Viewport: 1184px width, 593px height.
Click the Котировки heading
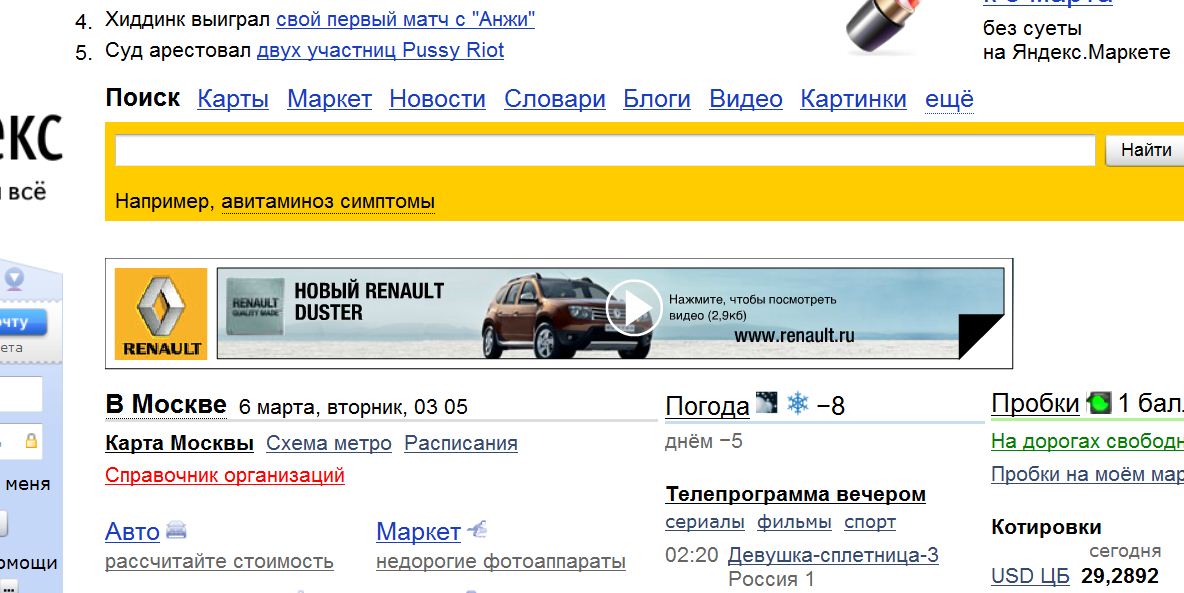click(1046, 527)
